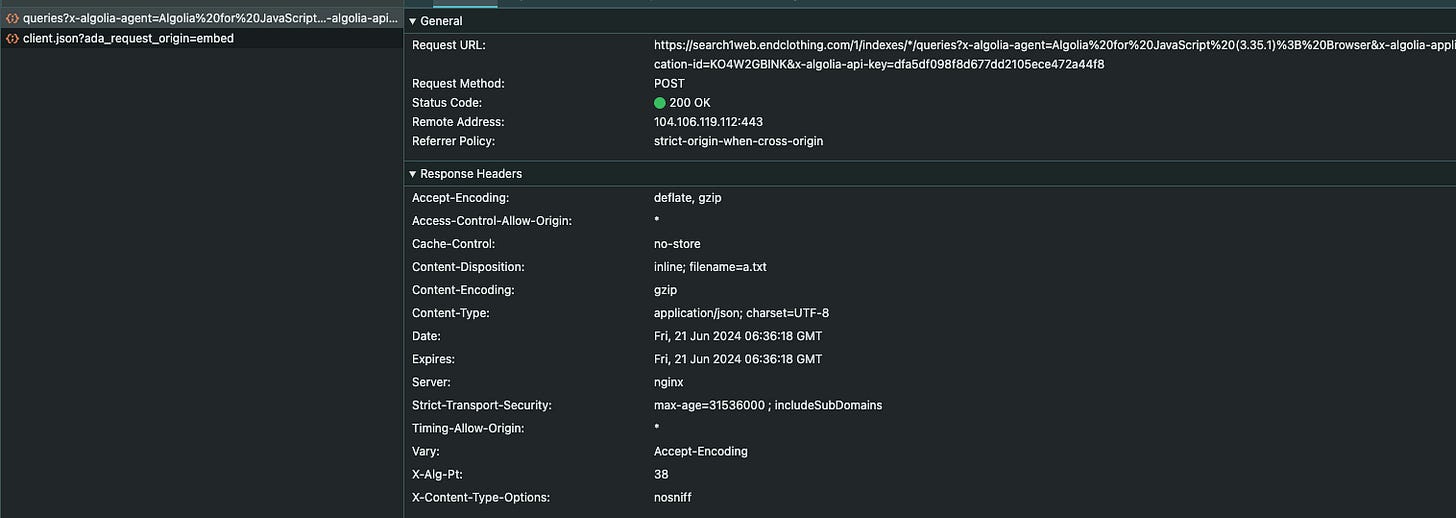
Task: Click the nginx server value
Action: pos(669,382)
